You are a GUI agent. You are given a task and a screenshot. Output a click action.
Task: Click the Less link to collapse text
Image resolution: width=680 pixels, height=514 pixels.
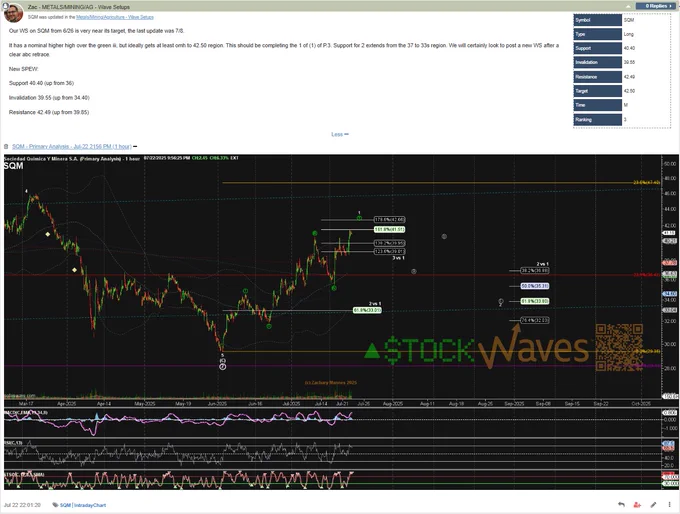point(340,134)
